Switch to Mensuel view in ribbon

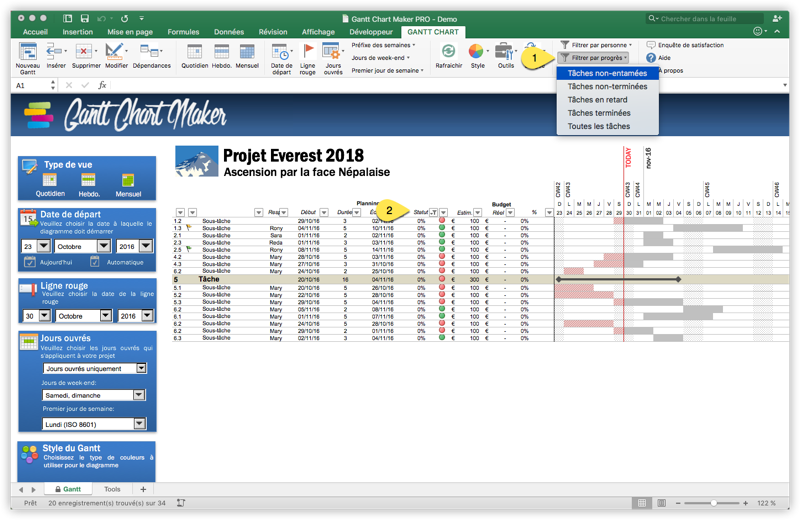(x=247, y=52)
